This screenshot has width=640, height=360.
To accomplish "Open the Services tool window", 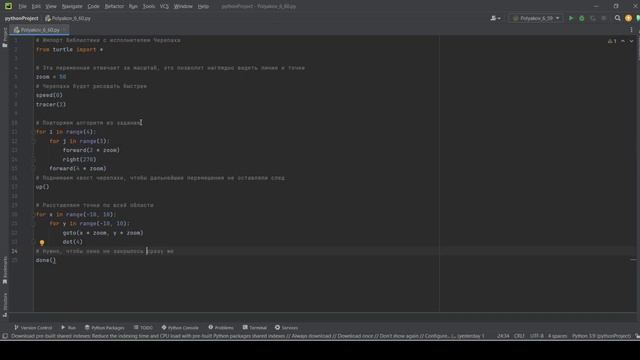I will (x=286, y=328).
